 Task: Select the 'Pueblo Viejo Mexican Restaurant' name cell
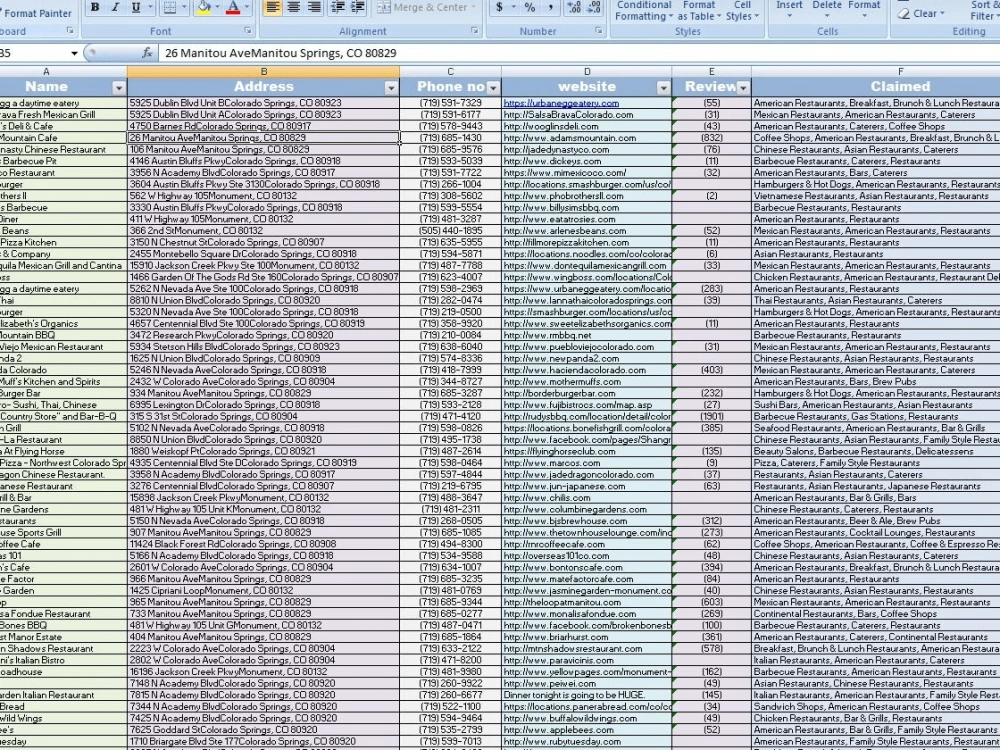point(63,347)
